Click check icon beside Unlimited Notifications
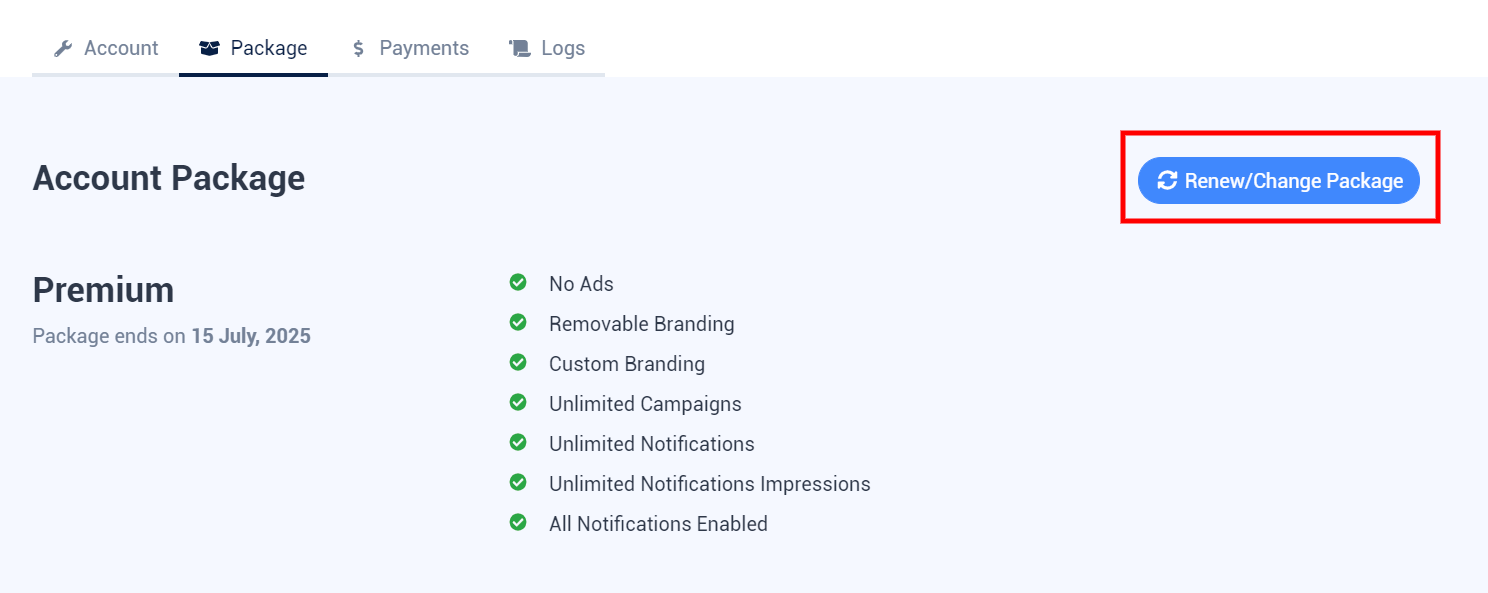Viewport: 1488px width, 593px height. pyautogui.click(x=518, y=443)
